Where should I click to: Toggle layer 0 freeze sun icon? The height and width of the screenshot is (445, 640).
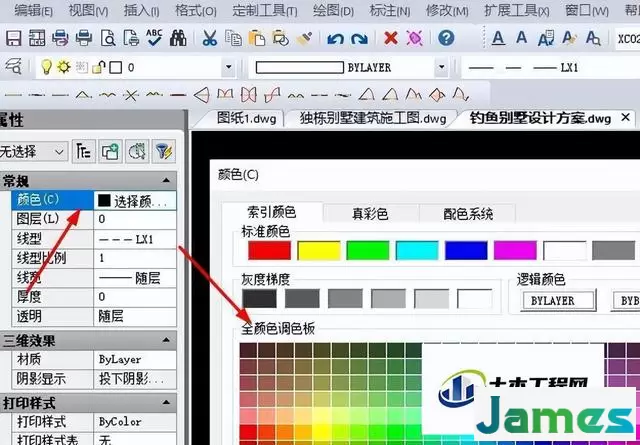(x=64, y=67)
